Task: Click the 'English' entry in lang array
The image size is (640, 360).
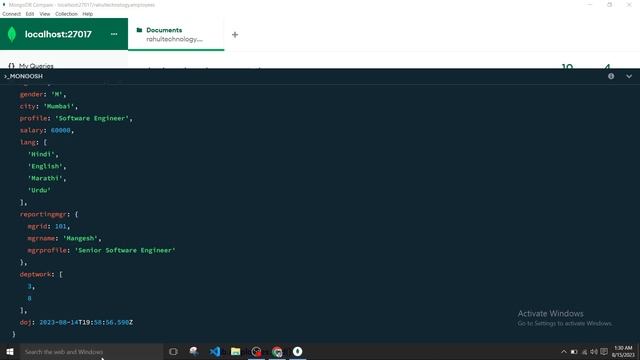Action: point(45,166)
